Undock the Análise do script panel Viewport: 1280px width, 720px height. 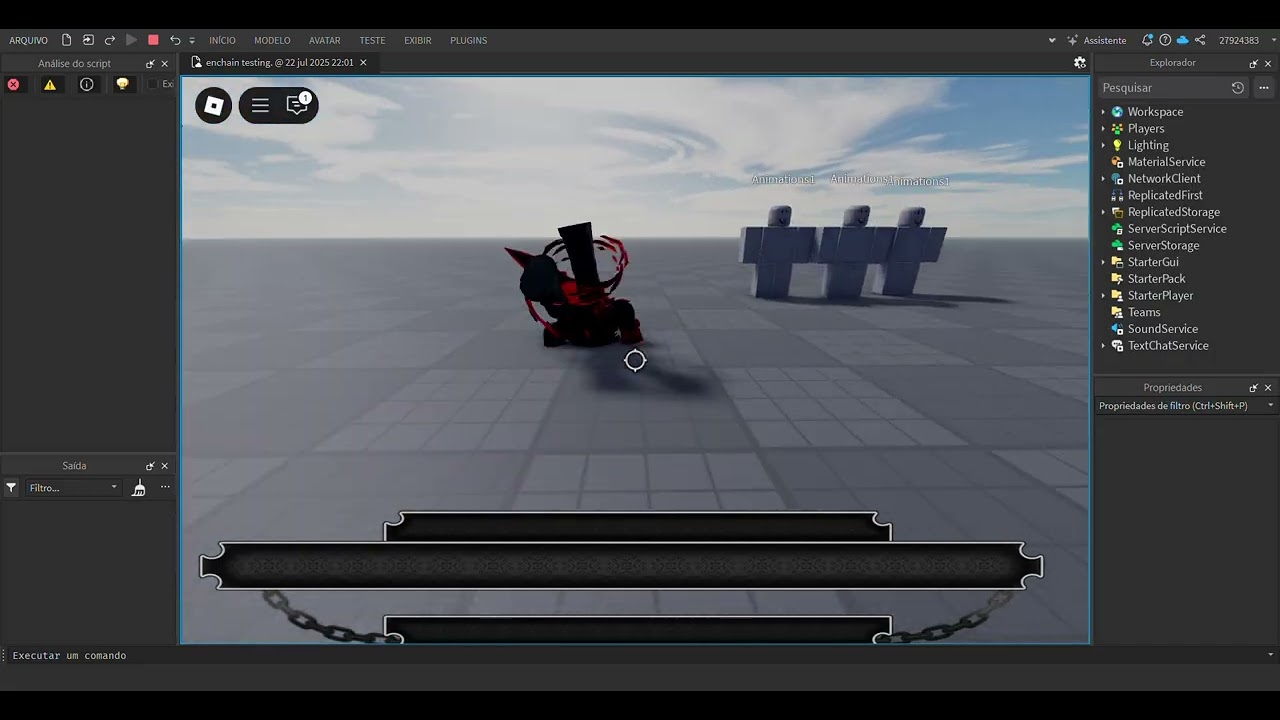coord(150,63)
